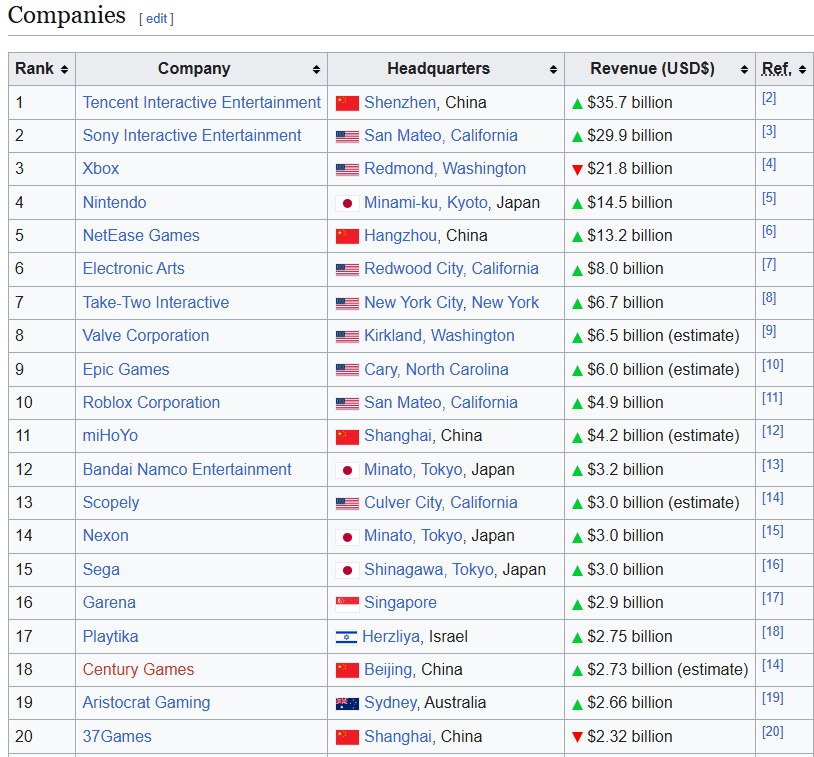Click the Singapore flag in Garena row

click(x=347, y=604)
